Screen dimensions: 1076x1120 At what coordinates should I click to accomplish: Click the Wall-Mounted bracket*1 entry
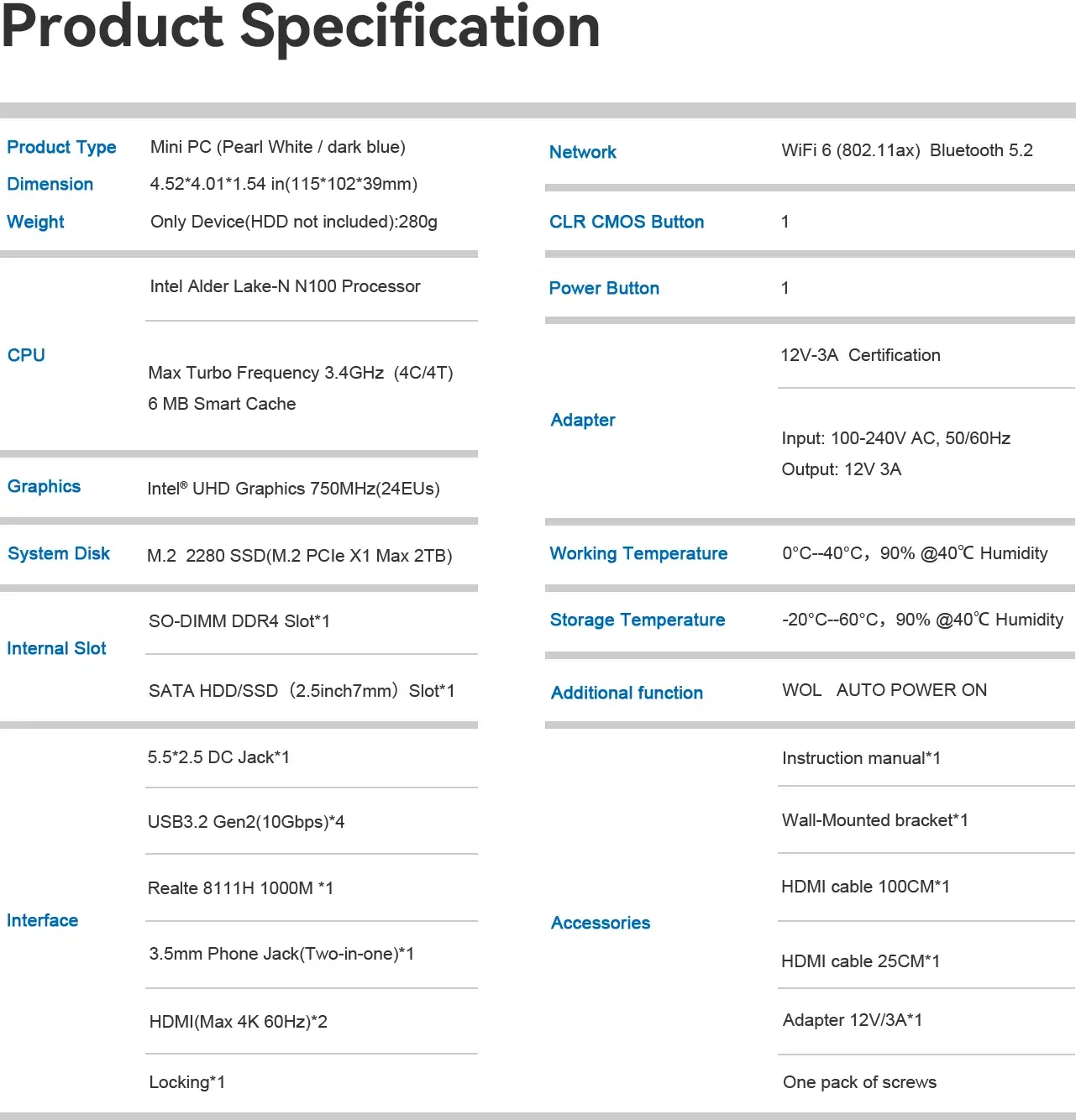pyautogui.click(x=874, y=820)
